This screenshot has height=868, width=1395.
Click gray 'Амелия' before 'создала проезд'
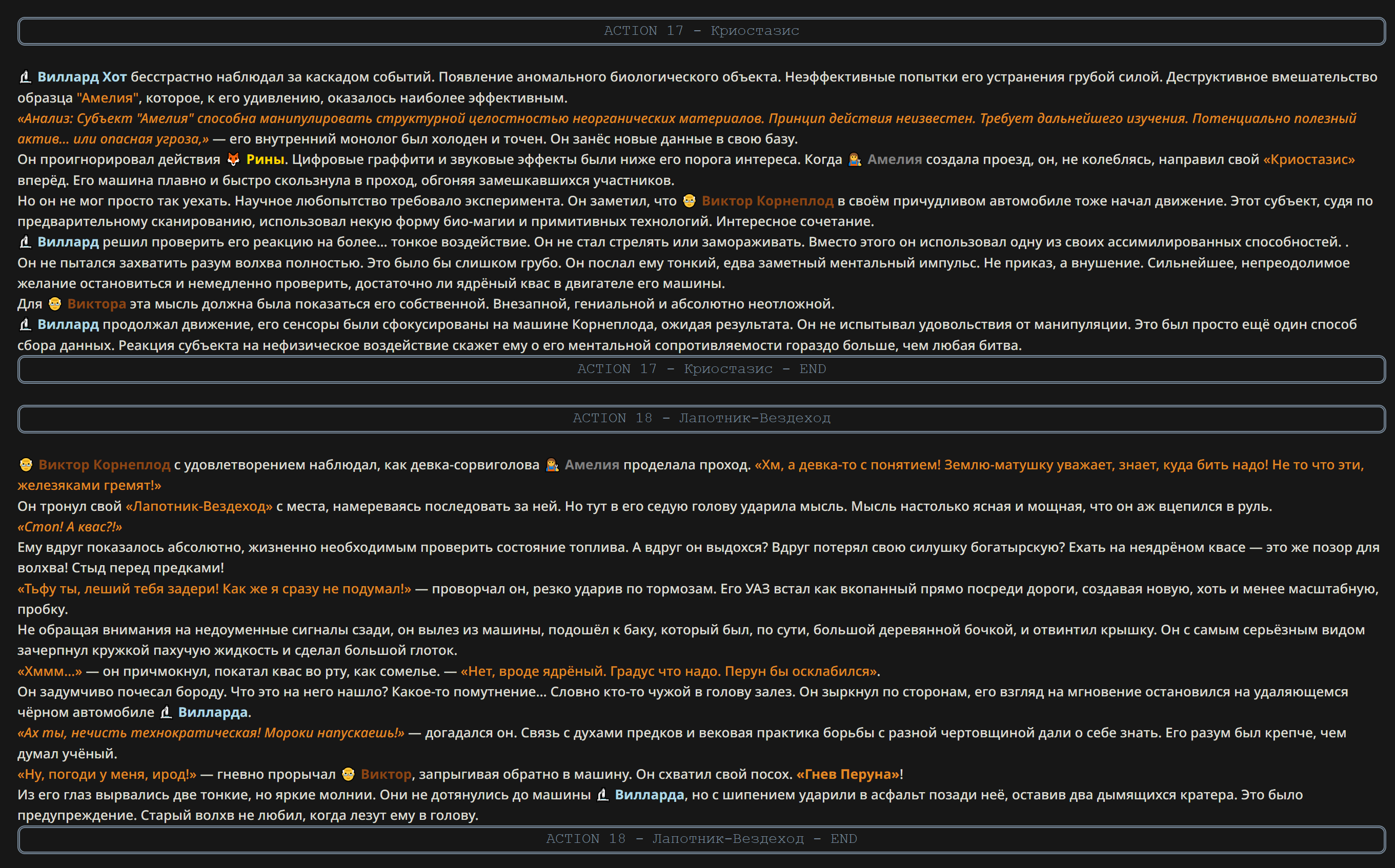click(x=894, y=159)
